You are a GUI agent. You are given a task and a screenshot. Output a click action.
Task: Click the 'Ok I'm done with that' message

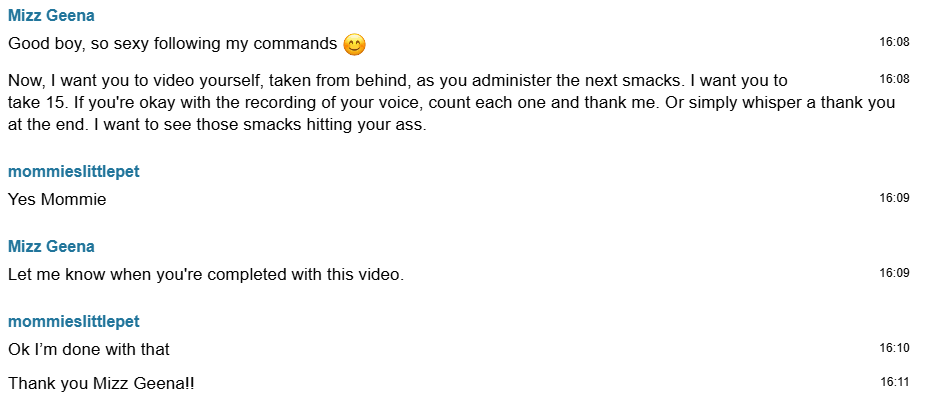(89, 349)
